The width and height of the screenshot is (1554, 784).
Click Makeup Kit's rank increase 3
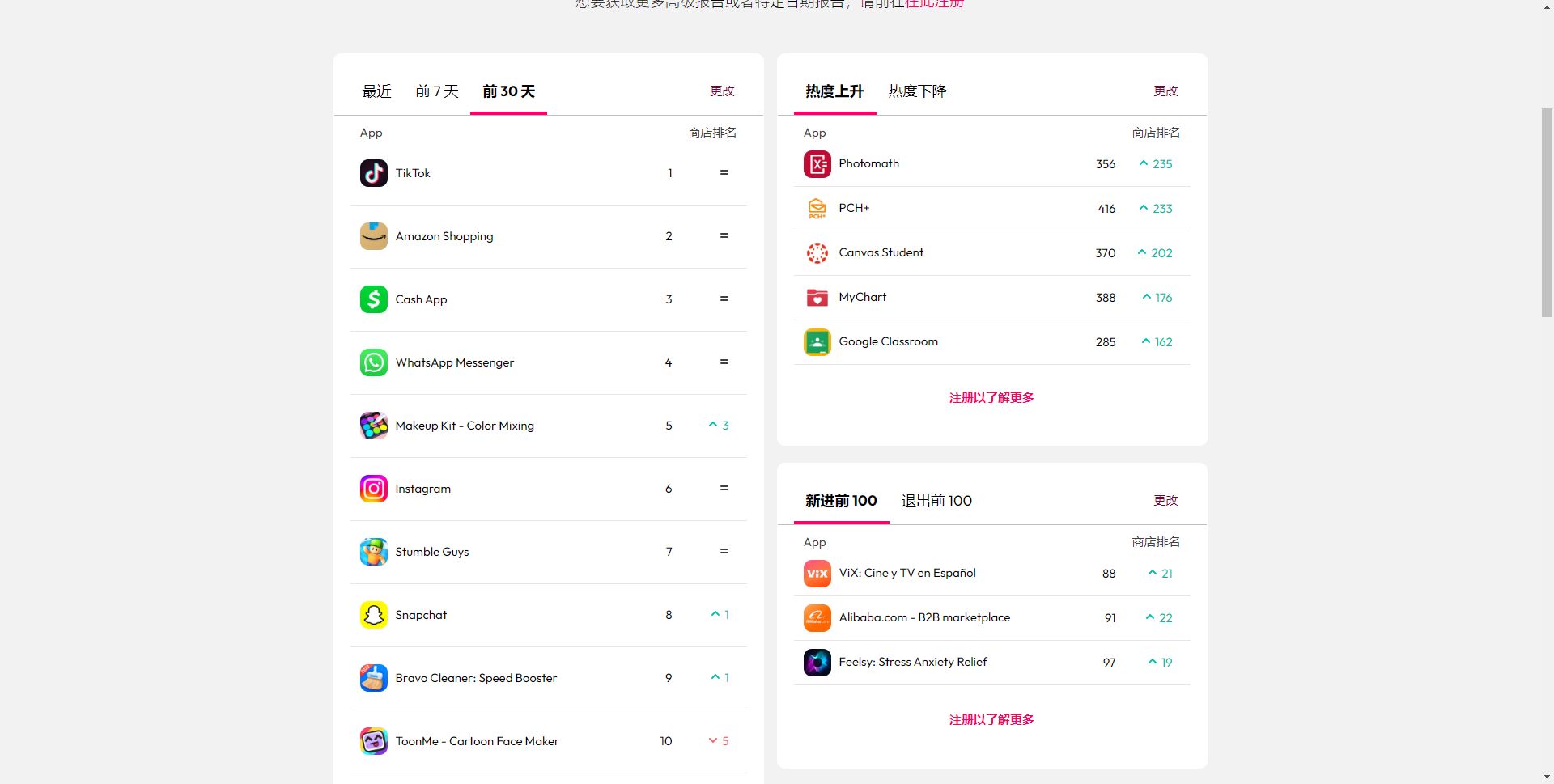719,426
